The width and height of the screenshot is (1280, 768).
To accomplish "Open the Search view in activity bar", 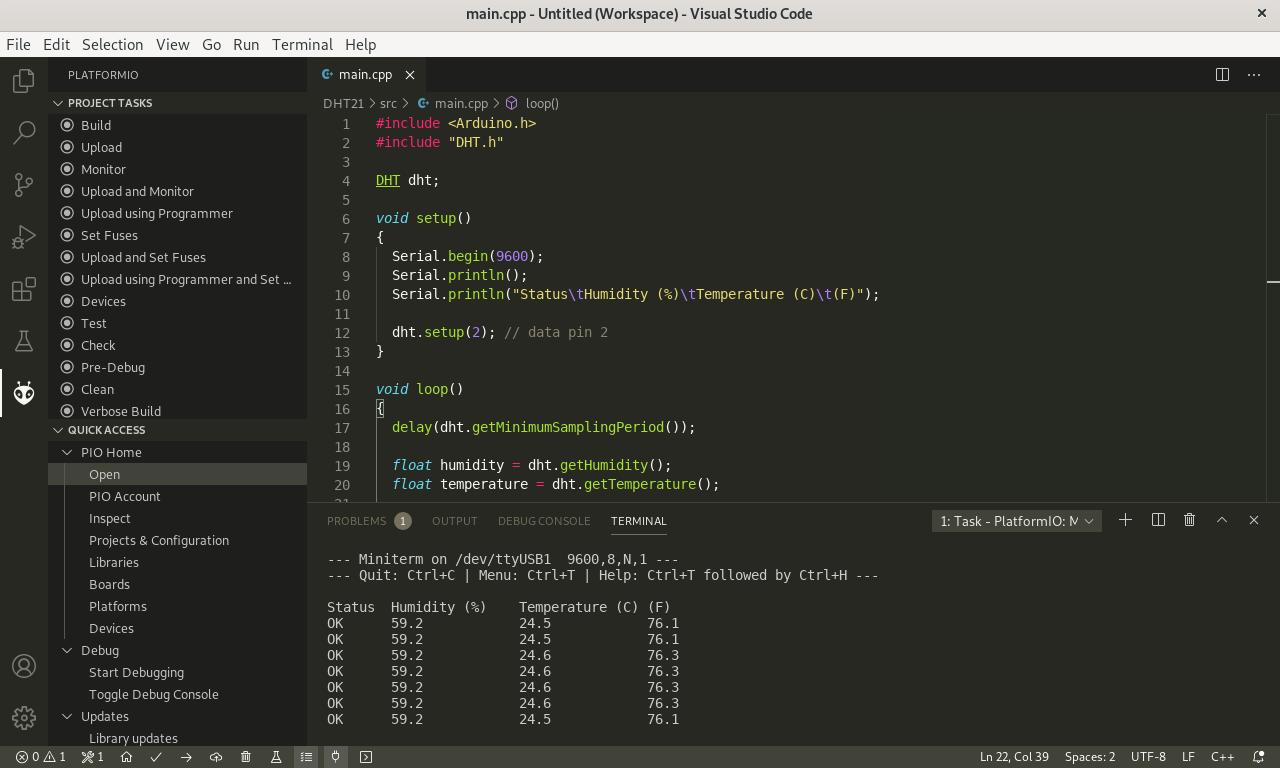I will [x=24, y=132].
